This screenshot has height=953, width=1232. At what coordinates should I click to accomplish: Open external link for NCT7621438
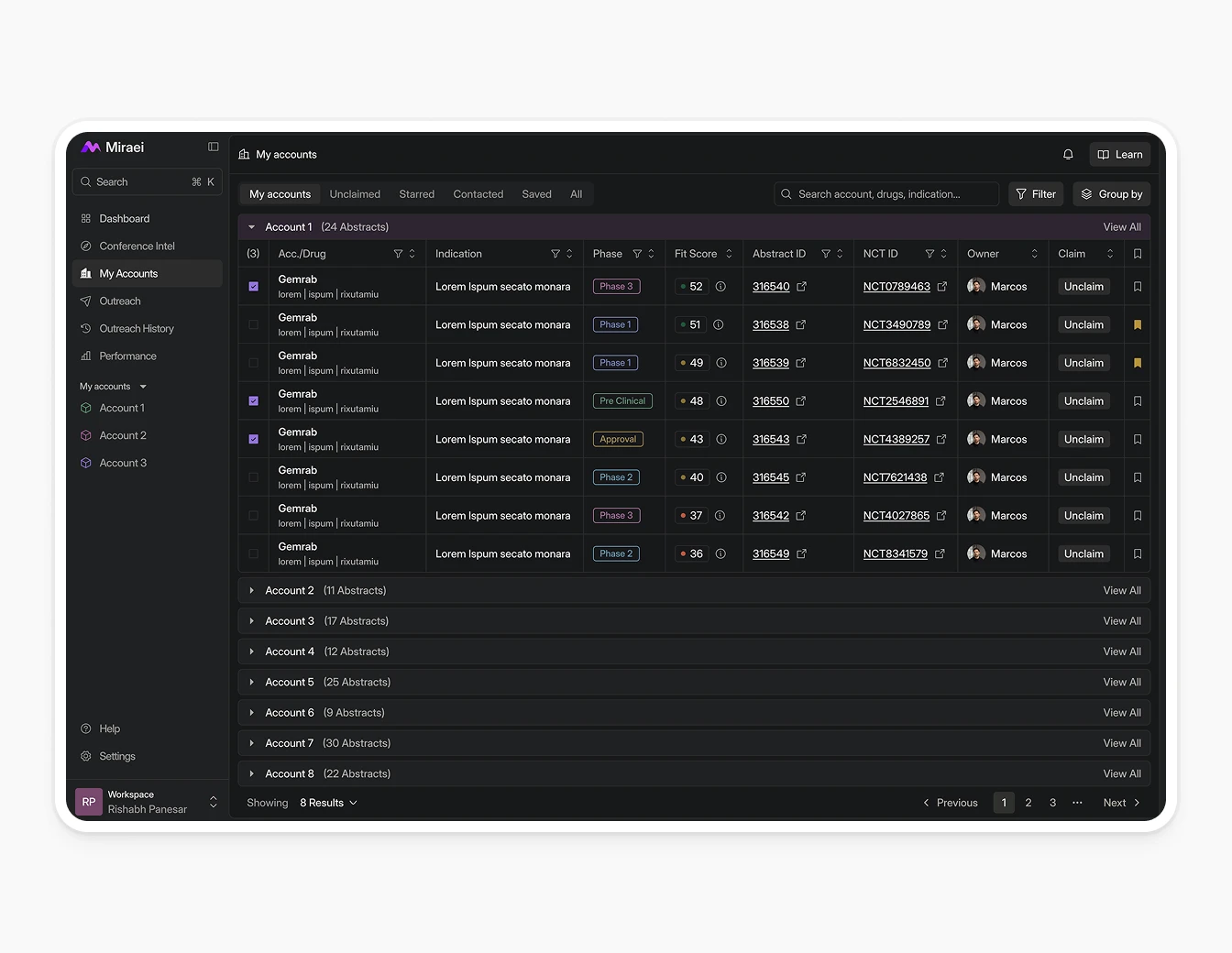(940, 477)
